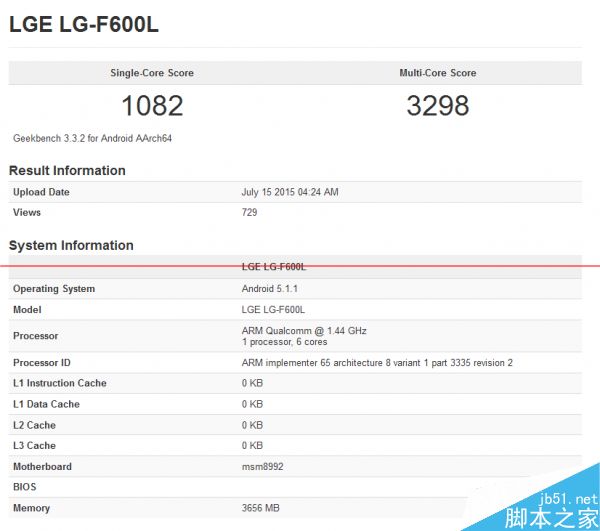Select the Model value LGE LG-F600L

(273, 309)
